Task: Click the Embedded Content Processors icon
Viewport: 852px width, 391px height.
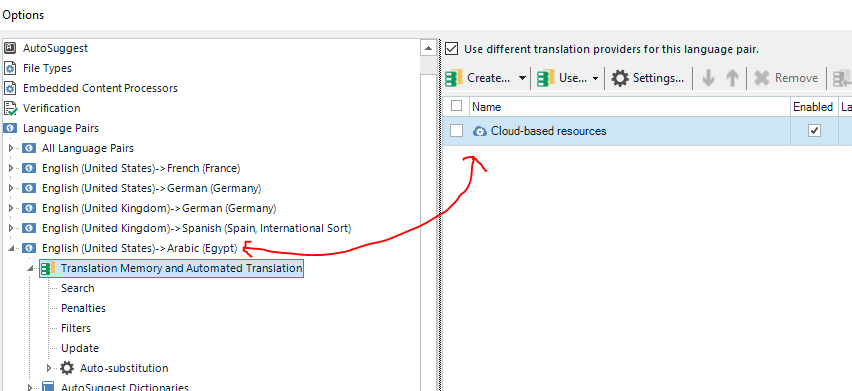Action: tap(10, 88)
